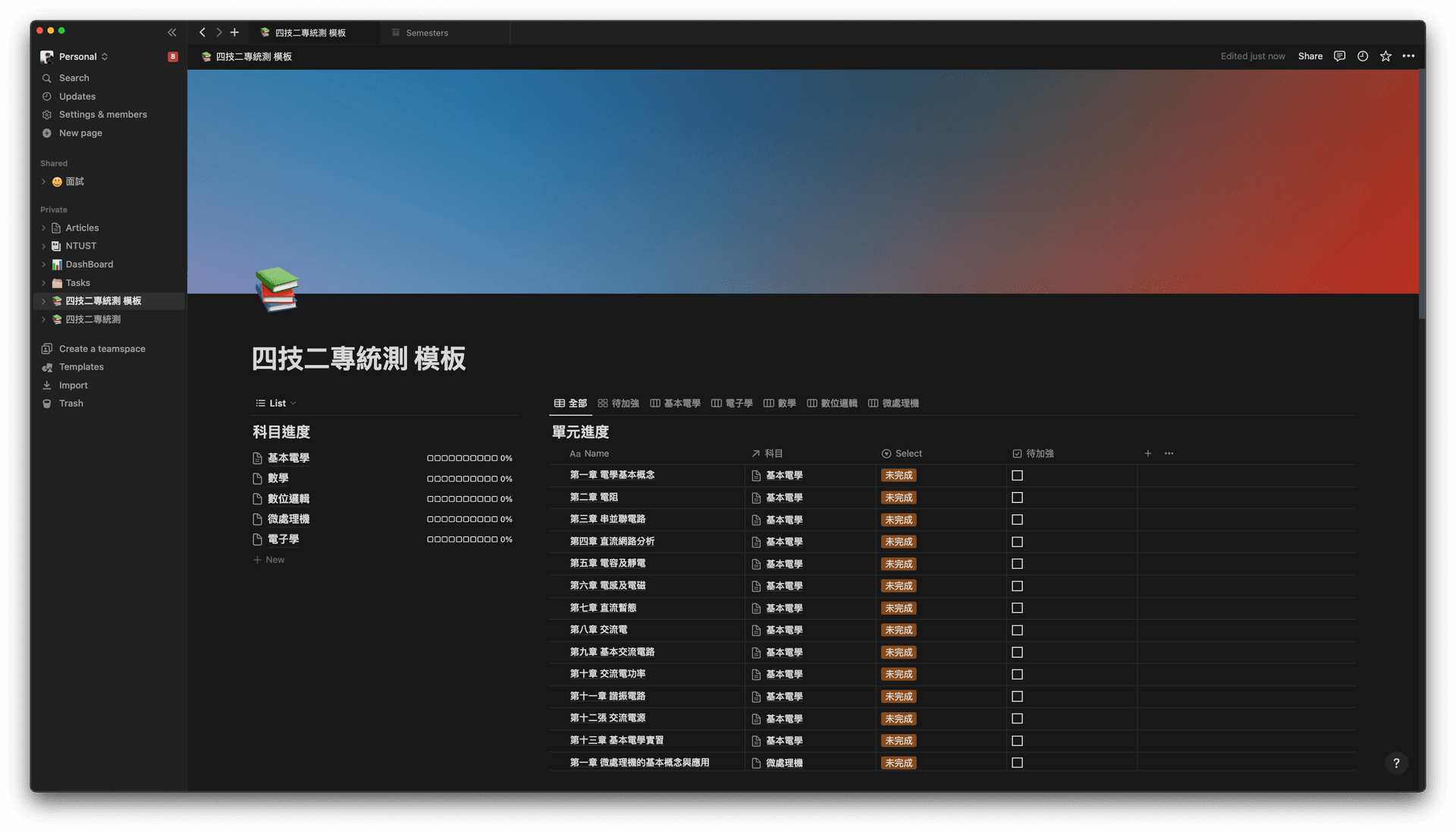Viewport: 1456px width, 832px height.
Task: Open page history clock icon
Action: (1363, 56)
